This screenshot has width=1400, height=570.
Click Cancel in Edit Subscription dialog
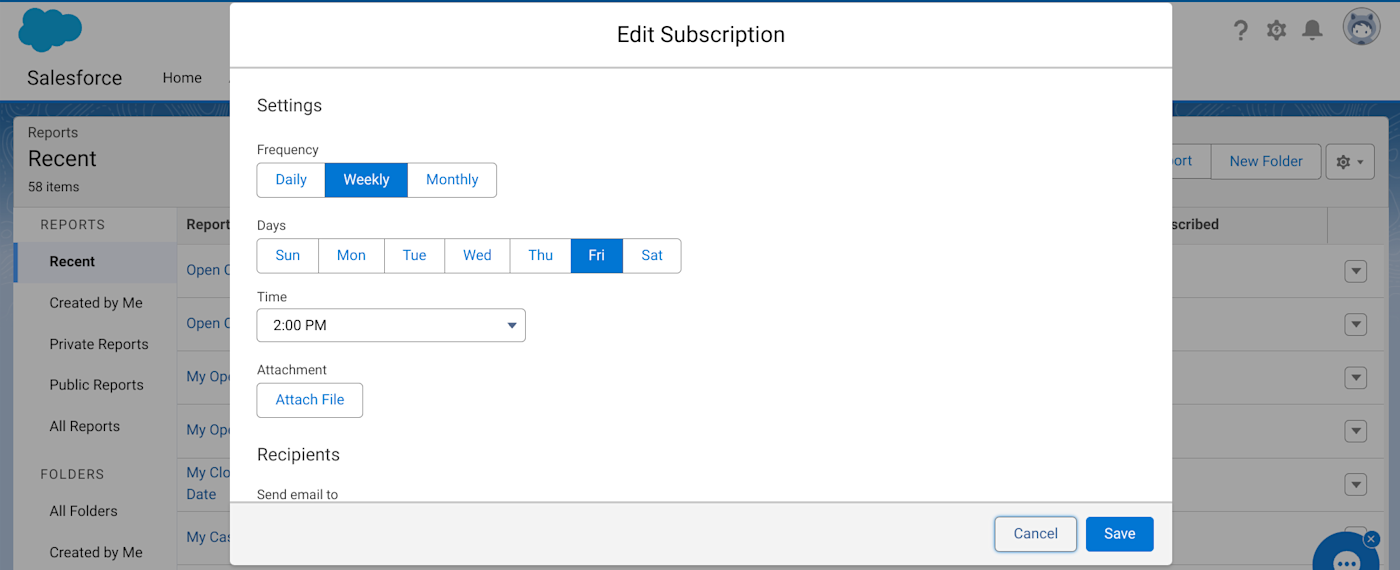tap(1036, 534)
